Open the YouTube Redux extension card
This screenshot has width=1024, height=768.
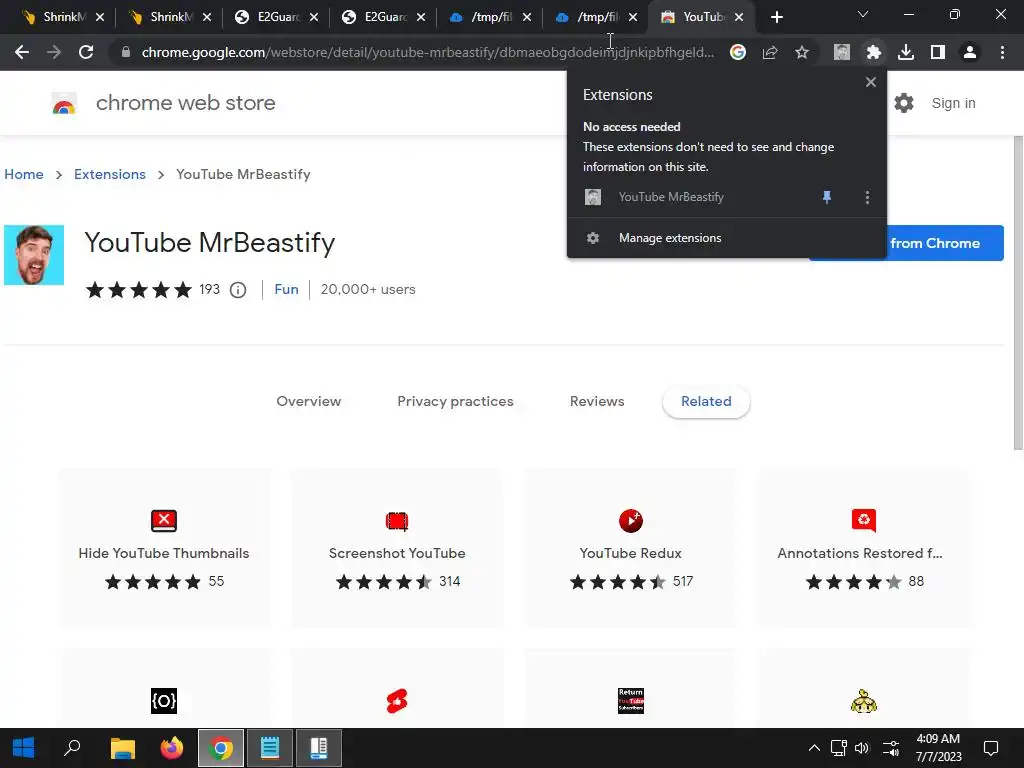tap(630, 549)
